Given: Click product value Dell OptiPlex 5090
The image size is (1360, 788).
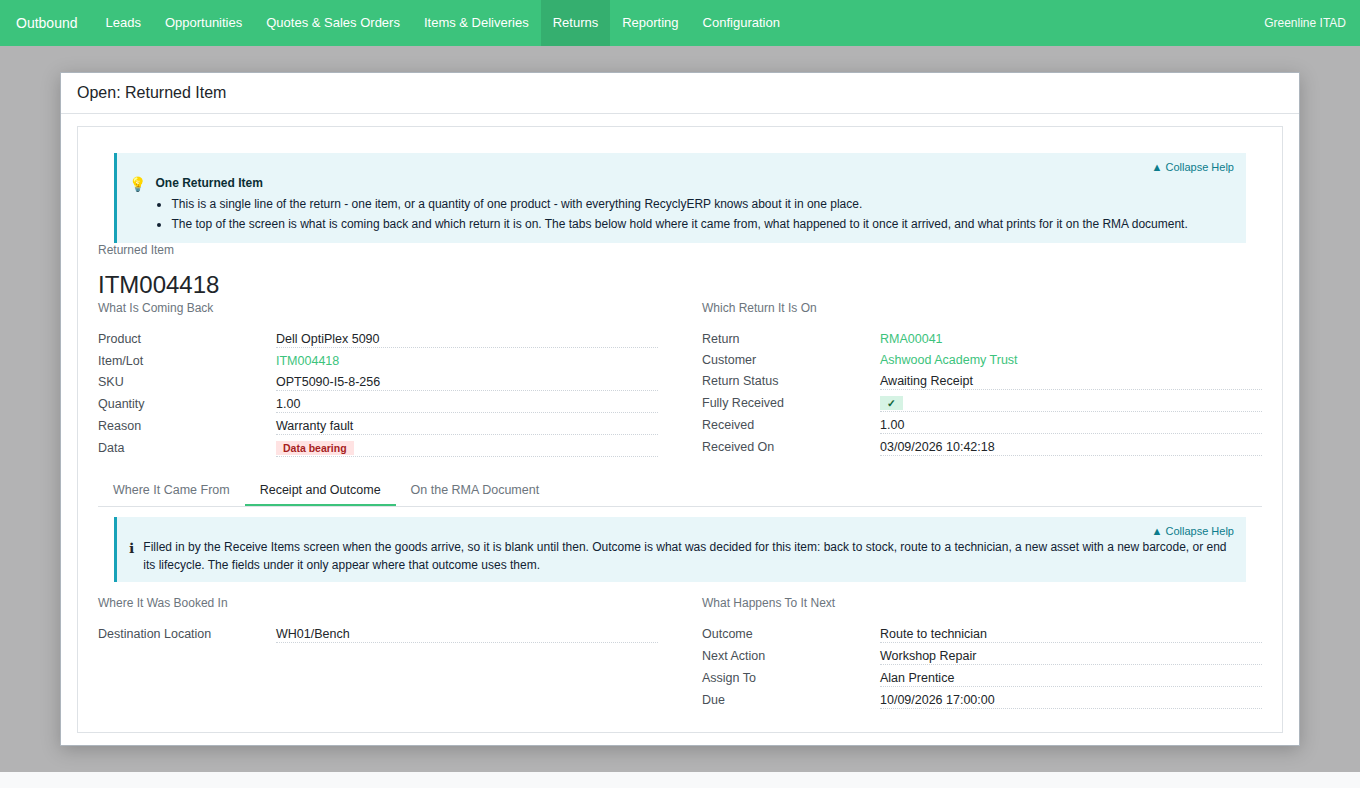Looking at the screenshot, I should pos(328,339).
